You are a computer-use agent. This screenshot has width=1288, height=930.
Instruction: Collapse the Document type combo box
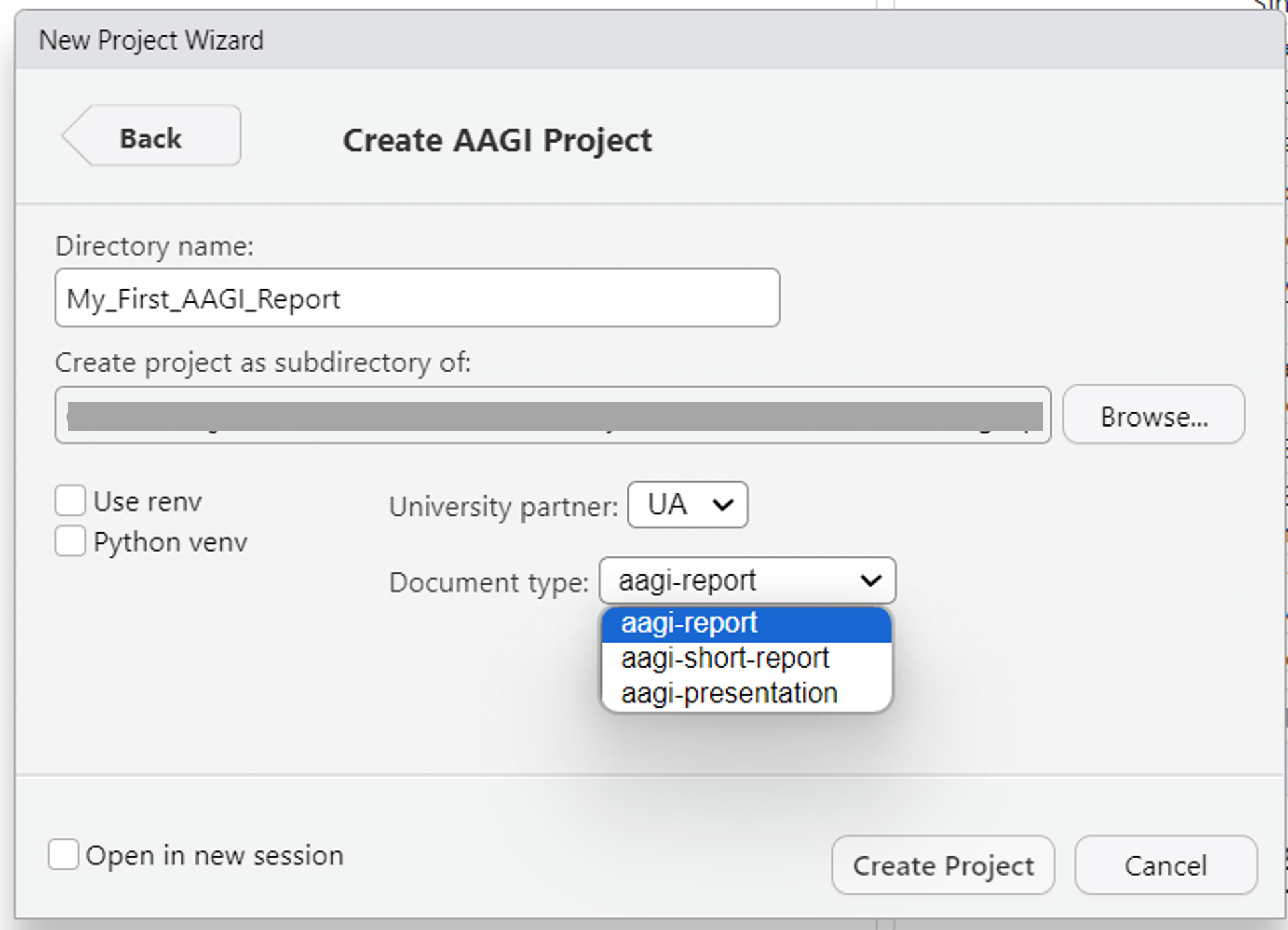[747, 580]
